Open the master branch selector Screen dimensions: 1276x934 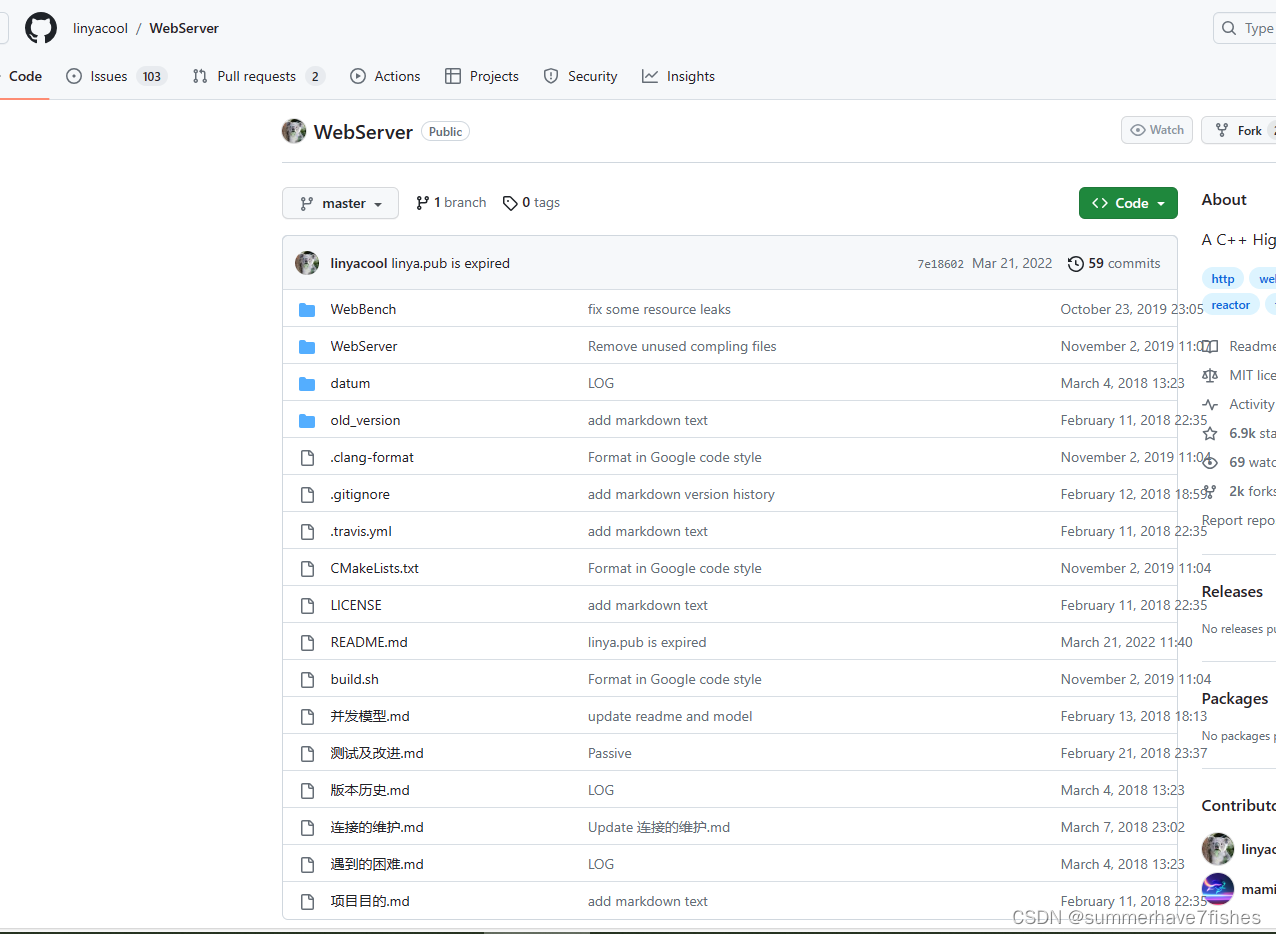340,203
